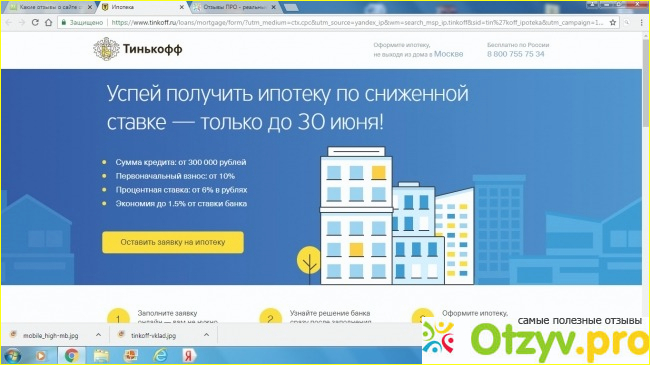650x365 pixels.
Task: Open File Explorer folder in the taskbar
Action: pyautogui.click(x=101, y=356)
